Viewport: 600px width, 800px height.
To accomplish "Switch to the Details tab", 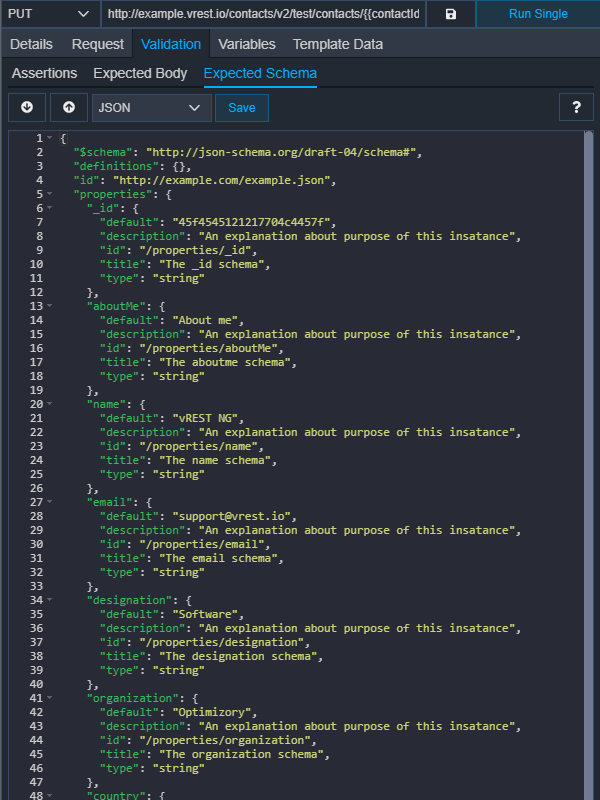I will click(x=31, y=44).
